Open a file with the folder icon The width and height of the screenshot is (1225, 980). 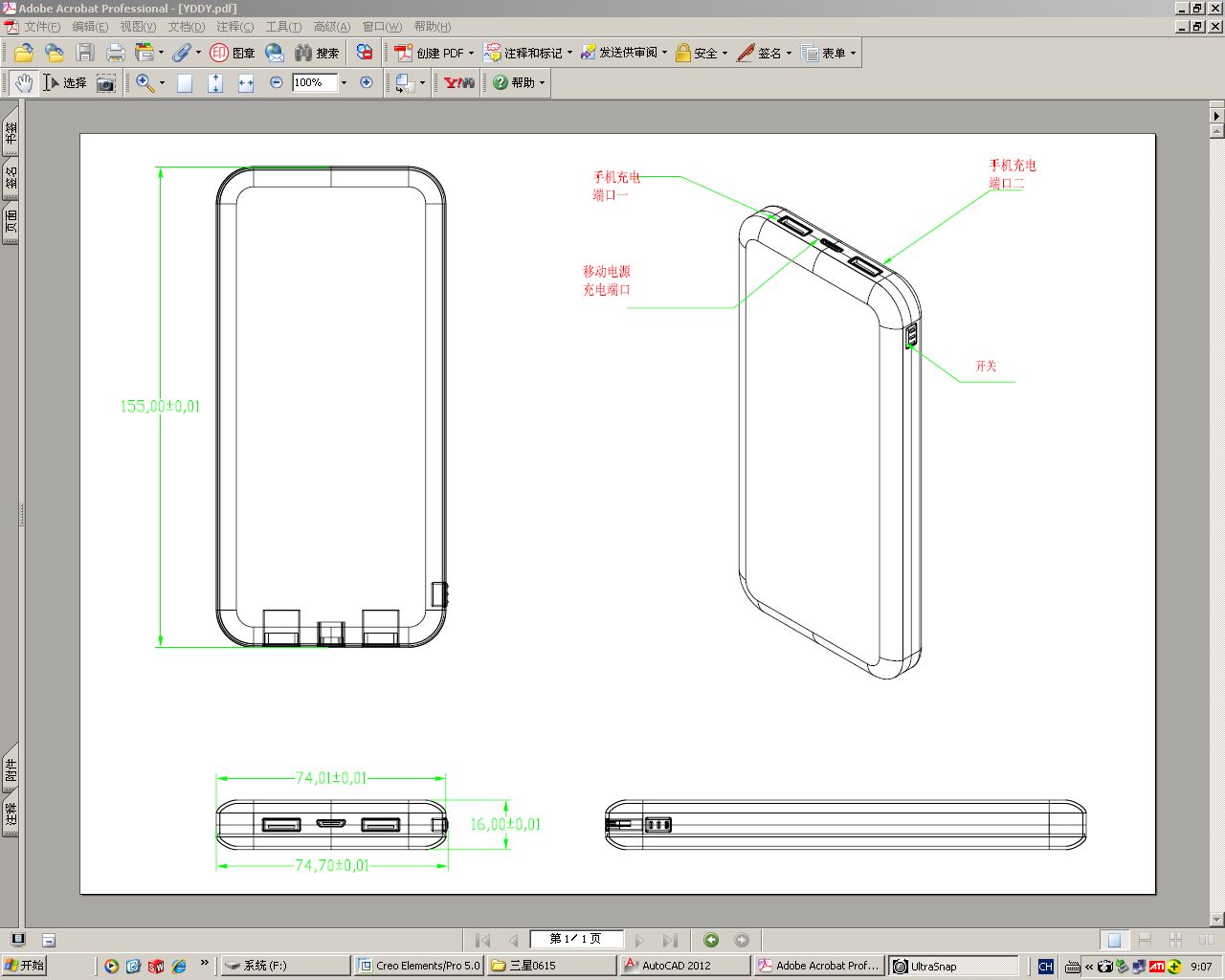[x=23, y=54]
